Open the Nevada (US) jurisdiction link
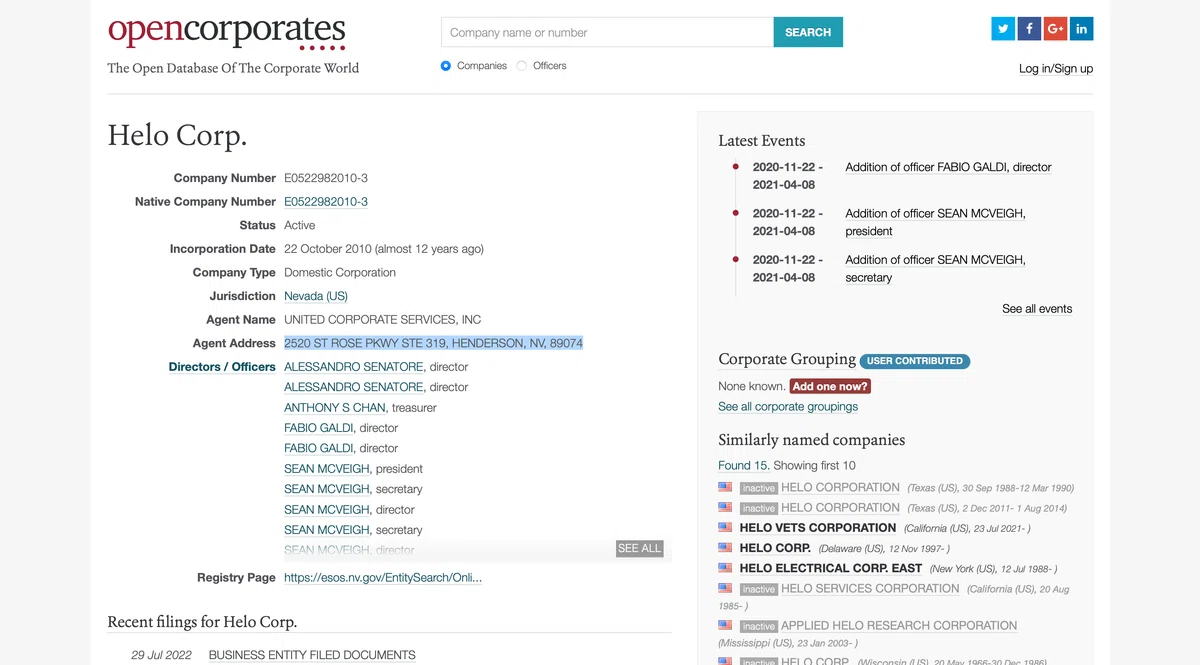The height and width of the screenshot is (665, 1200). click(x=316, y=296)
